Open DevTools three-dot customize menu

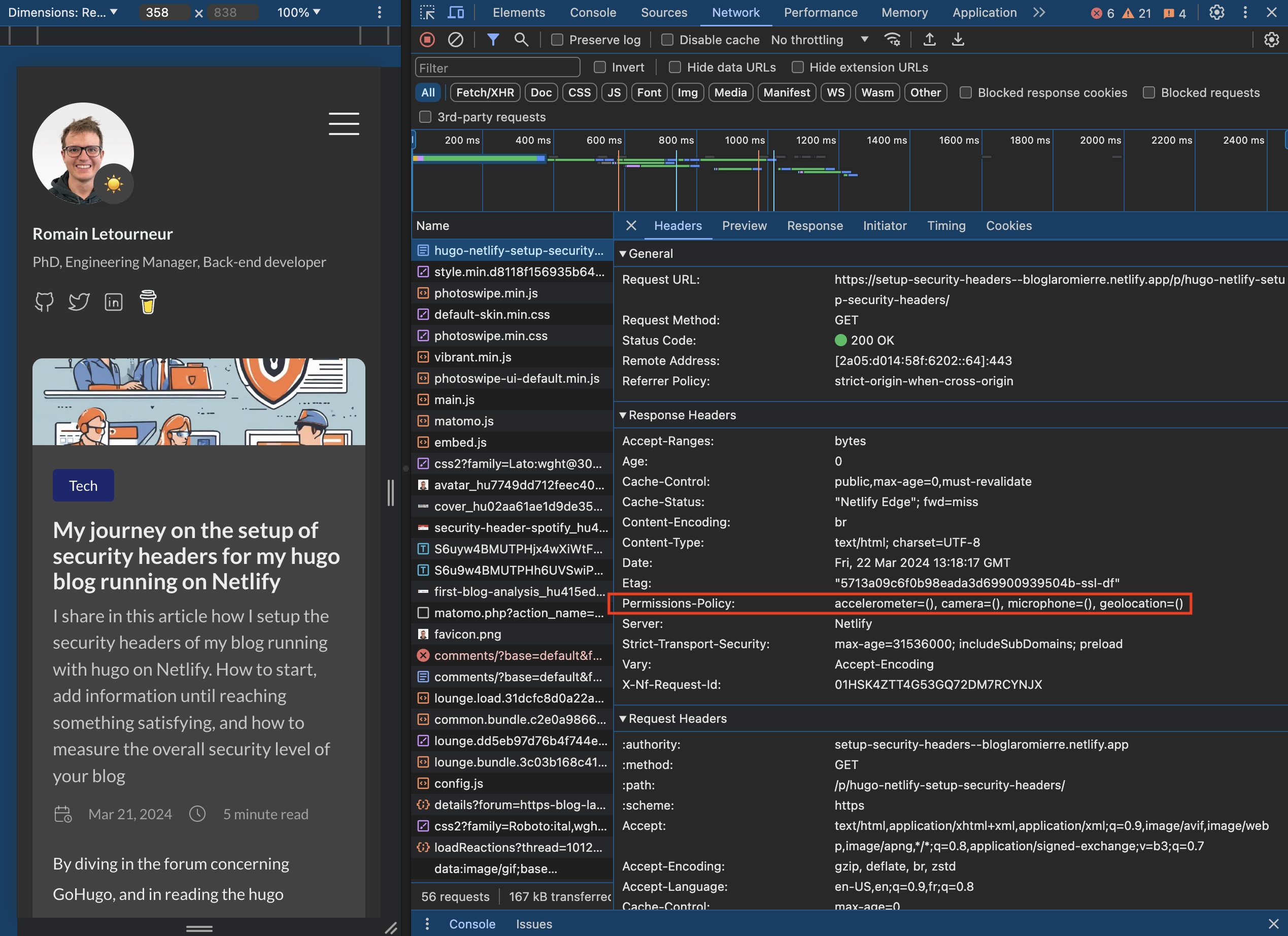[1245, 13]
